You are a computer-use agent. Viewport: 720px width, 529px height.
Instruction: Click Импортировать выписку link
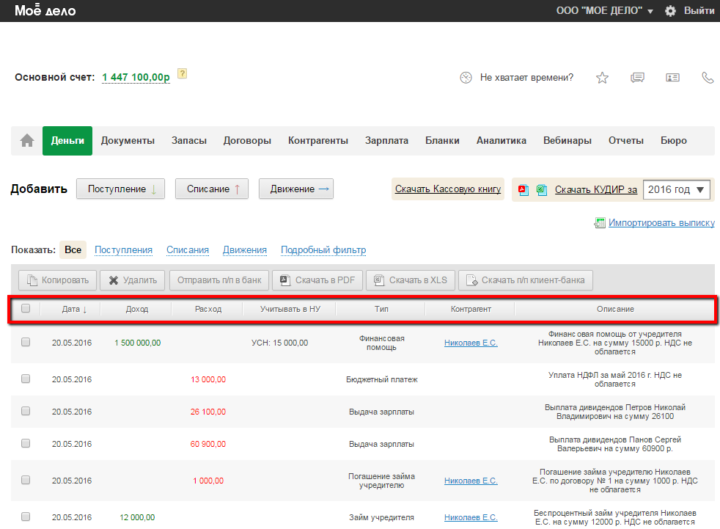pos(662,223)
